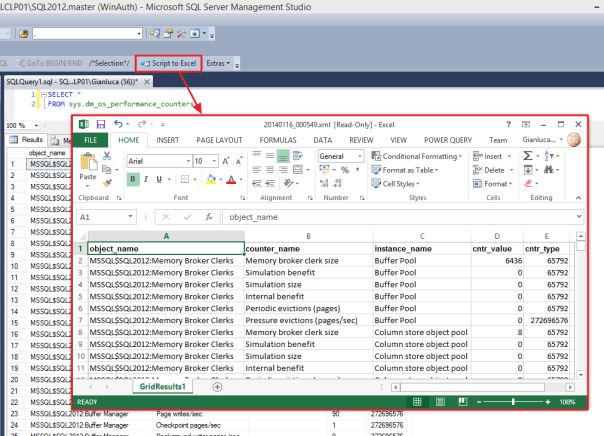604x436 pixels.
Task: Click Orientation text rotation icon
Action: tap(289, 183)
